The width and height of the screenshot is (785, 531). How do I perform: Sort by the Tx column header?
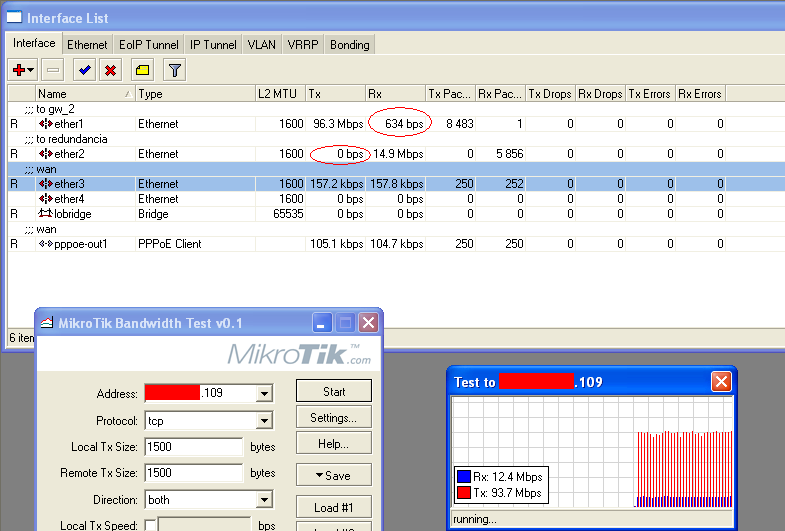335,94
